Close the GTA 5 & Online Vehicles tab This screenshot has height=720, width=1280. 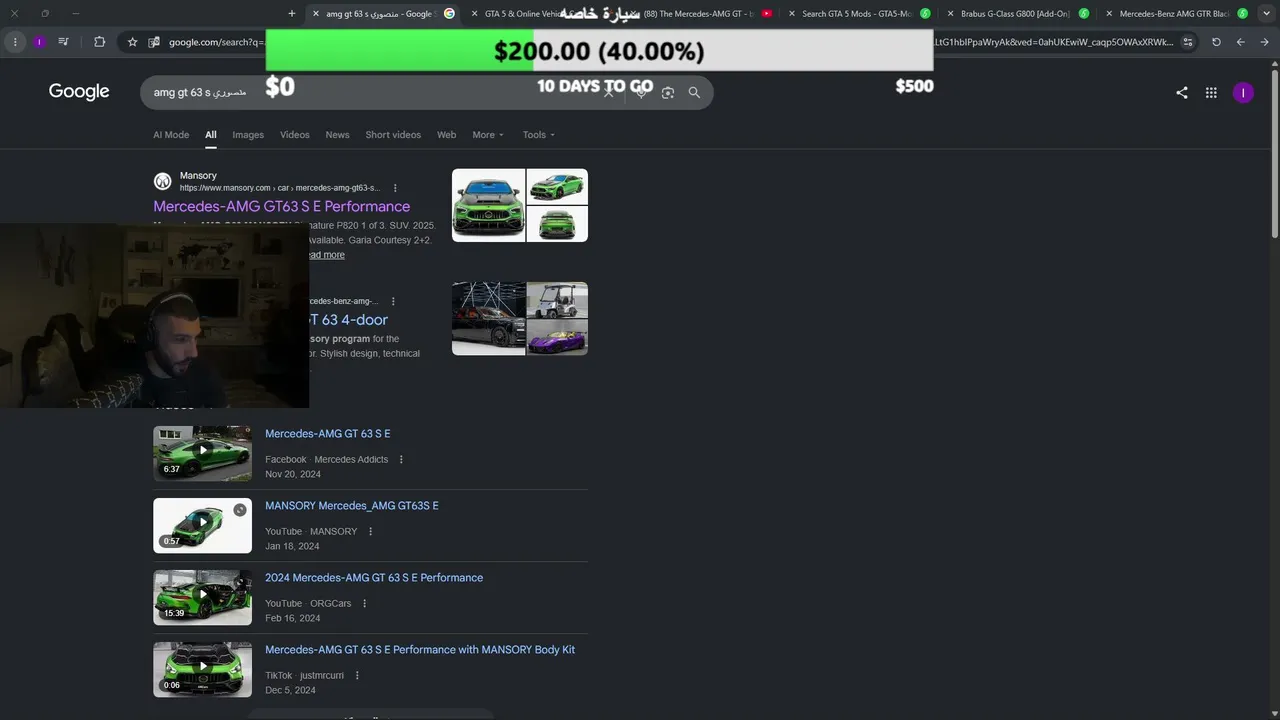[x=475, y=14]
